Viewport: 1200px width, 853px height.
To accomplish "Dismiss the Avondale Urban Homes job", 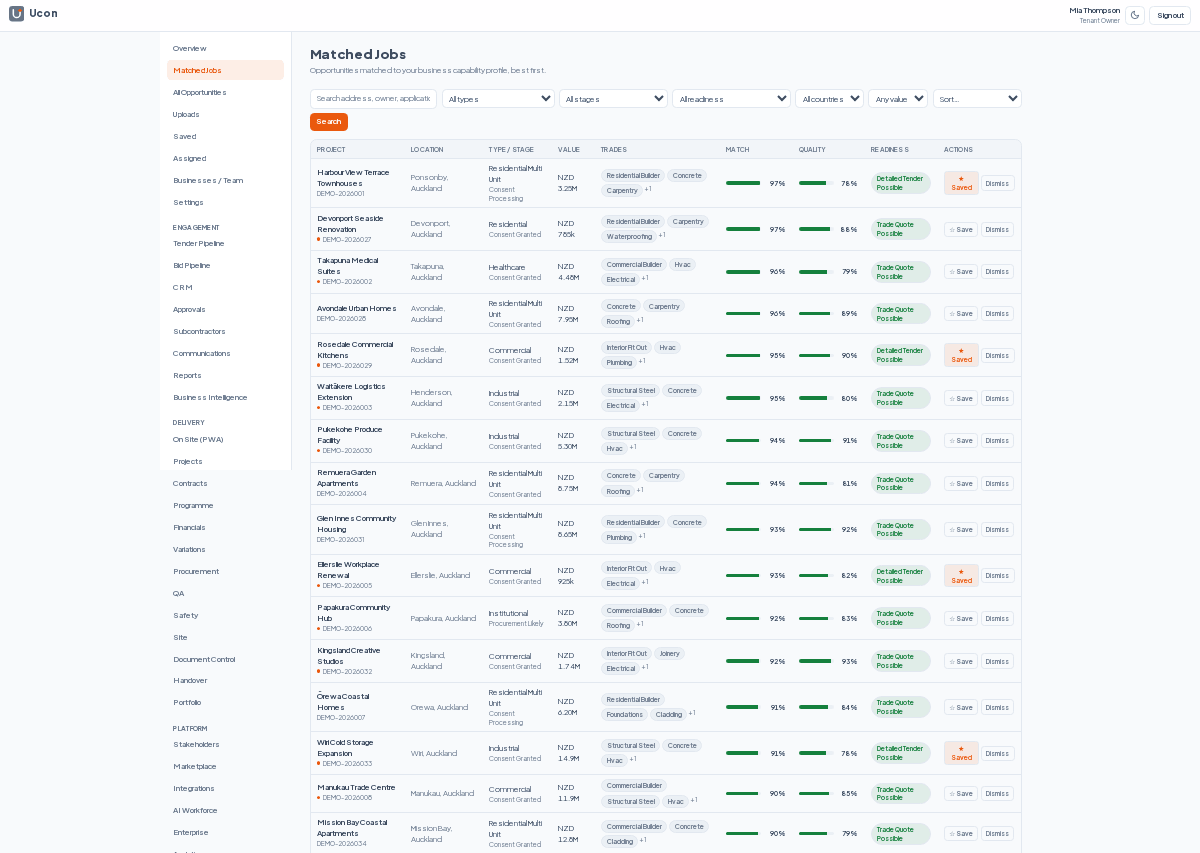I will pos(997,313).
